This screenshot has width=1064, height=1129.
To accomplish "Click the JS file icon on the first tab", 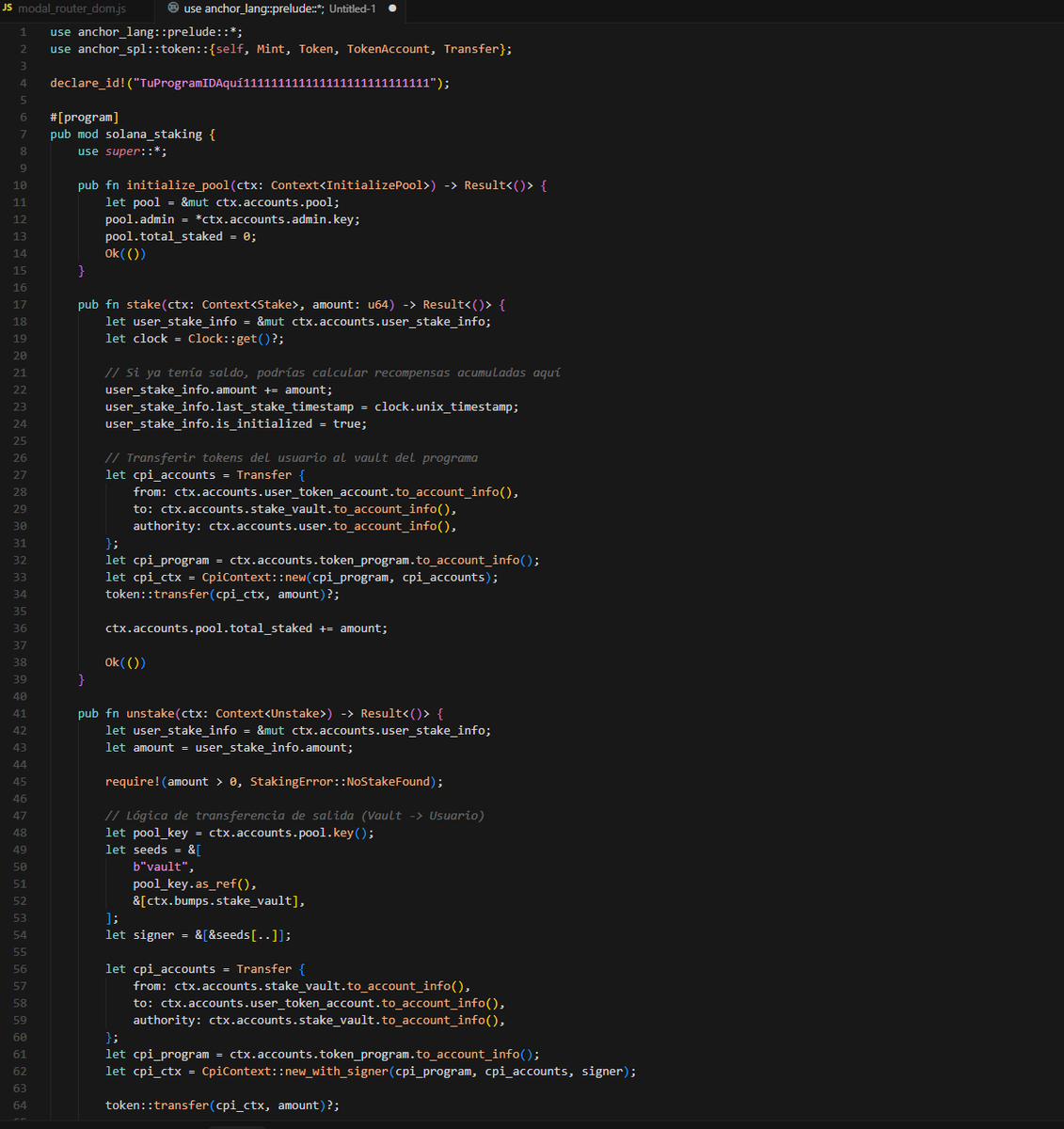I will point(8,8).
